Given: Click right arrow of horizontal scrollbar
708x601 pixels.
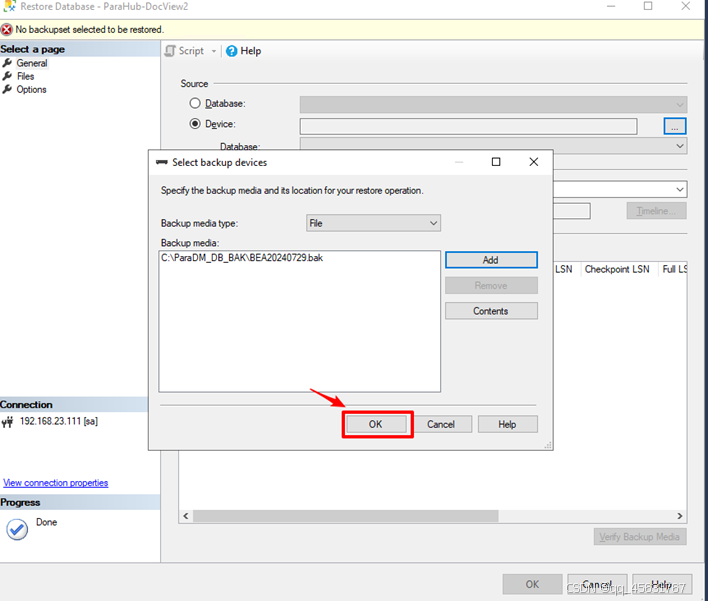Looking at the screenshot, I should [x=680, y=516].
